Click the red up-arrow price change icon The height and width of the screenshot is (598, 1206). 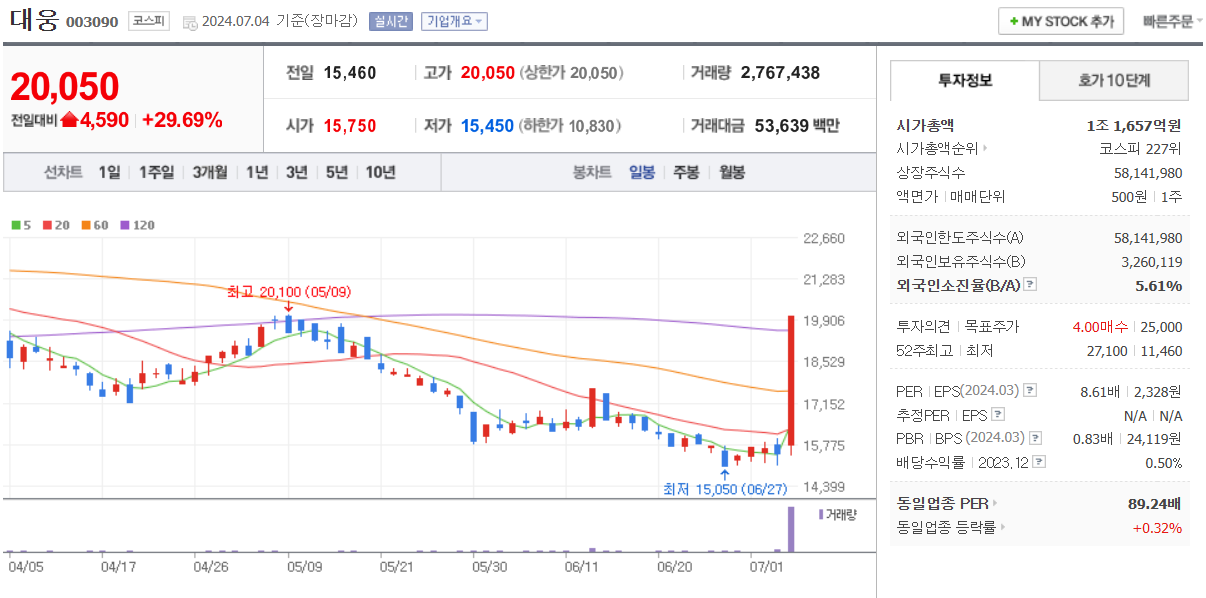(69, 120)
